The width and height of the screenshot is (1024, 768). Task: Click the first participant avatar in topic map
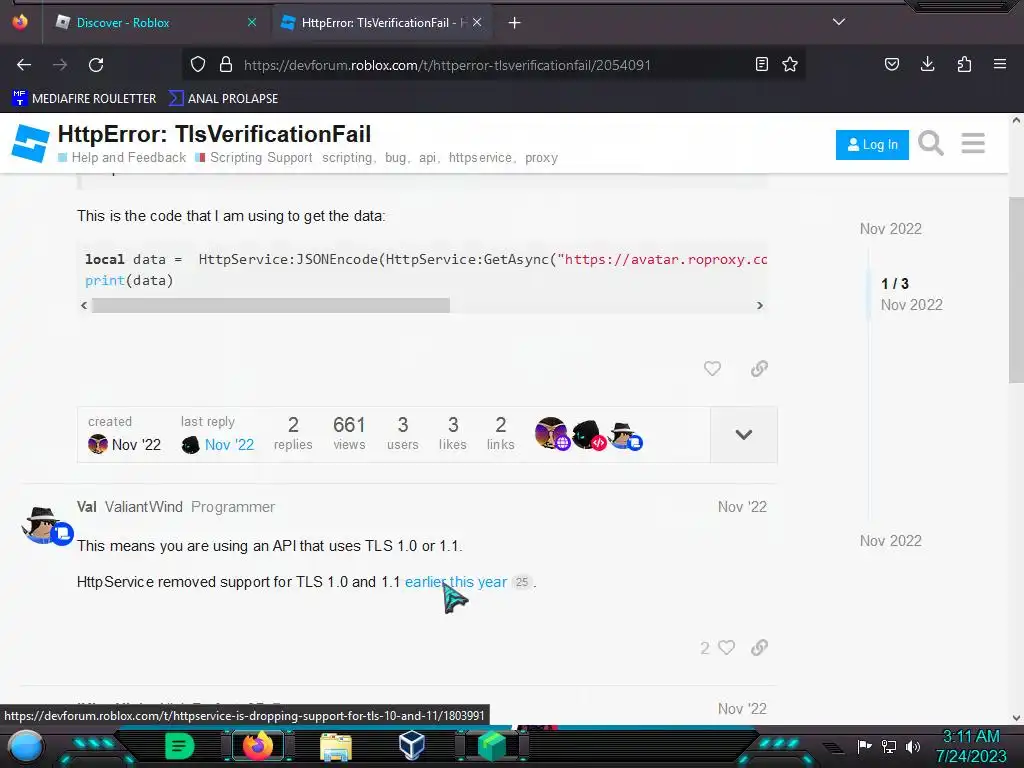(551, 434)
